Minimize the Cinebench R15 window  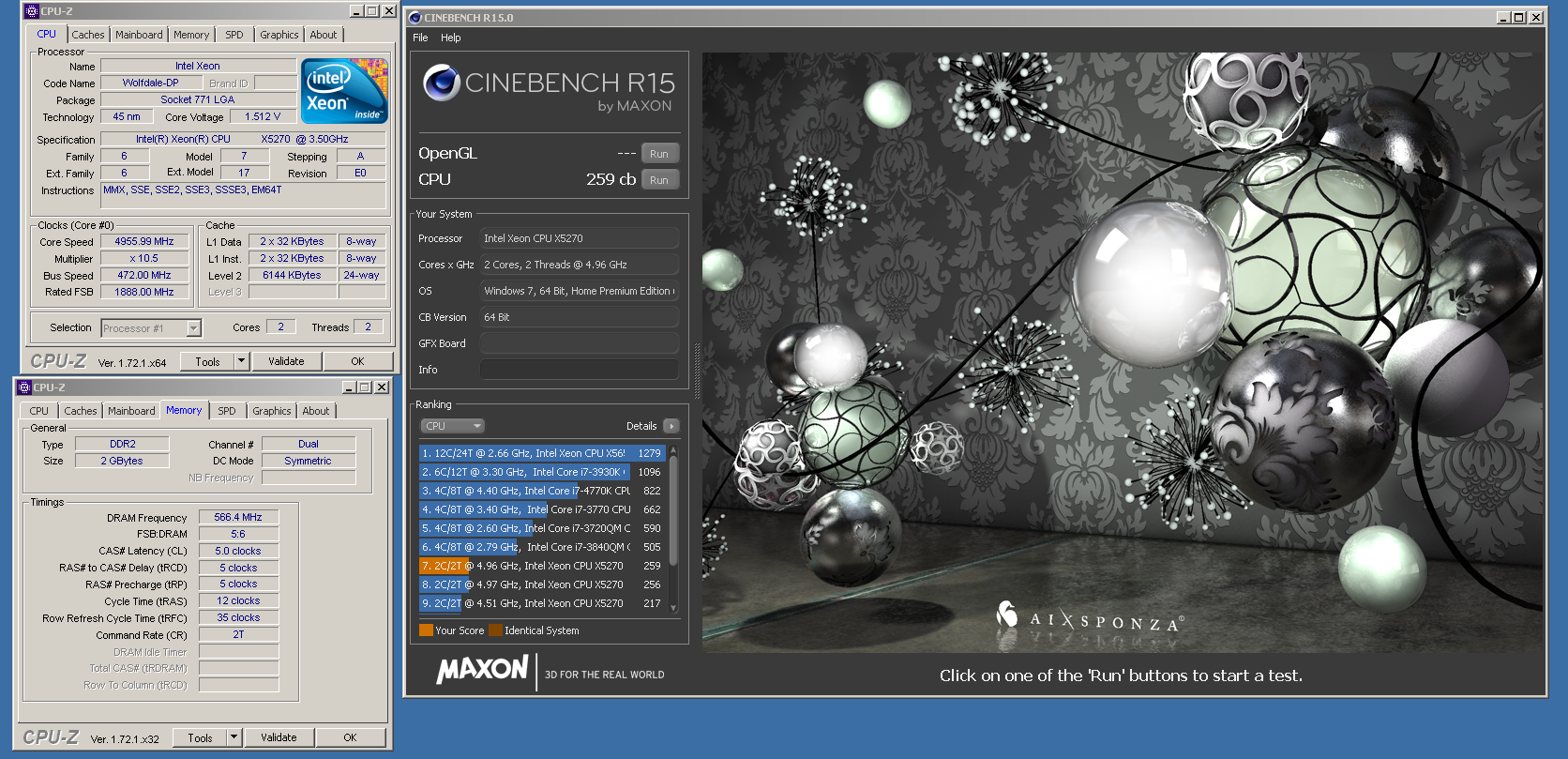[1503, 18]
